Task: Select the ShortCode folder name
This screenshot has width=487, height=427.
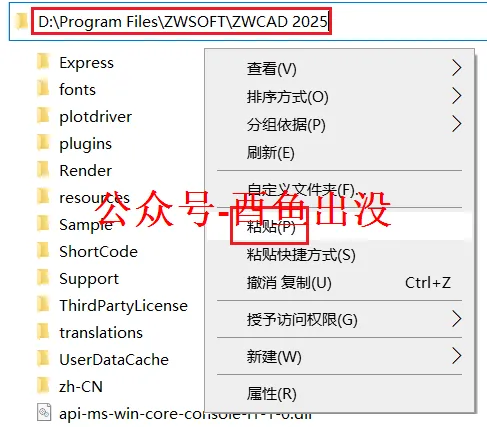Action: pos(98,252)
